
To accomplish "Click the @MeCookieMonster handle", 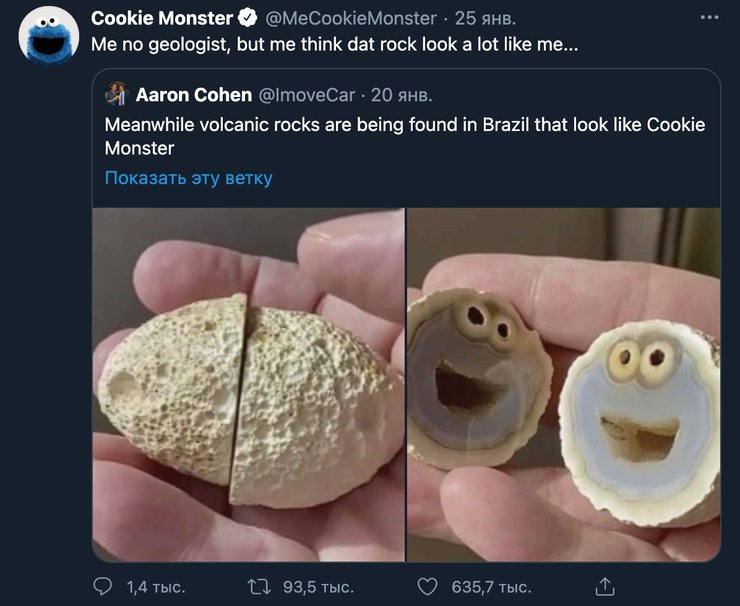I will point(351,18).
